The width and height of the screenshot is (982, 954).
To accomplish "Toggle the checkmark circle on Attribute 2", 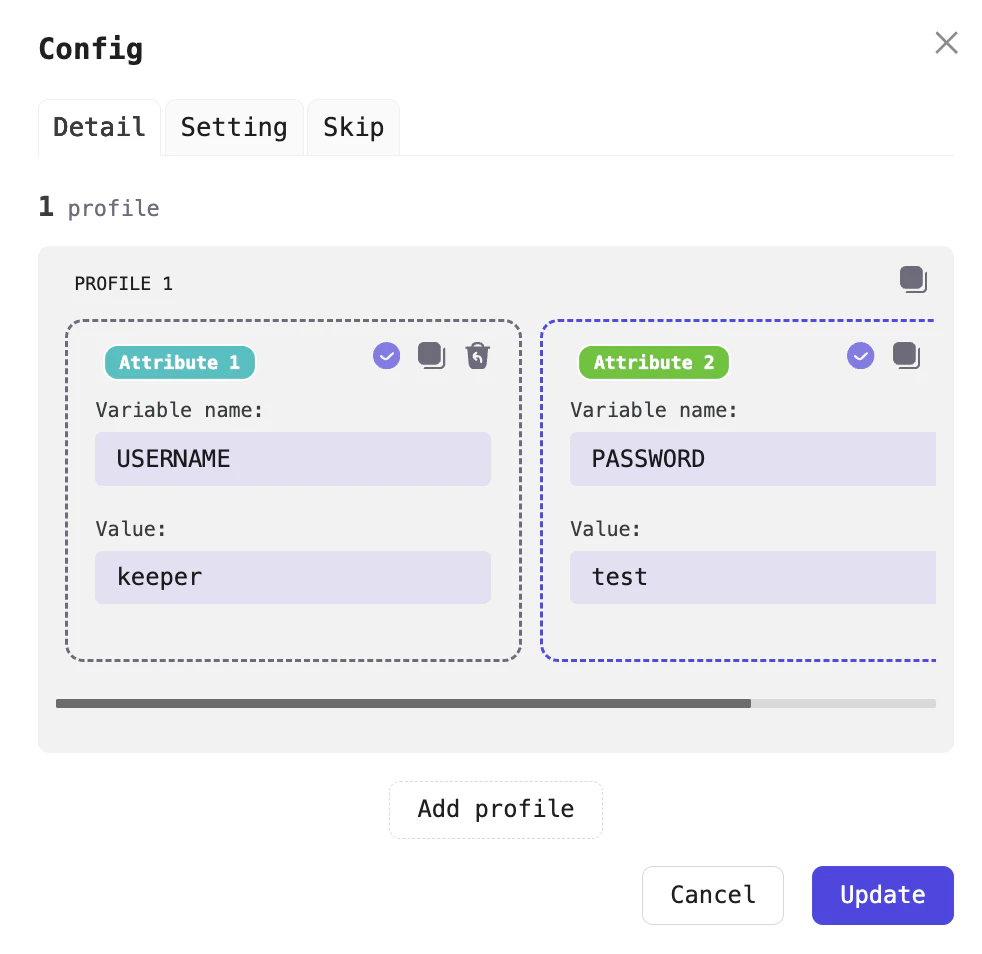I will tap(860, 355).
